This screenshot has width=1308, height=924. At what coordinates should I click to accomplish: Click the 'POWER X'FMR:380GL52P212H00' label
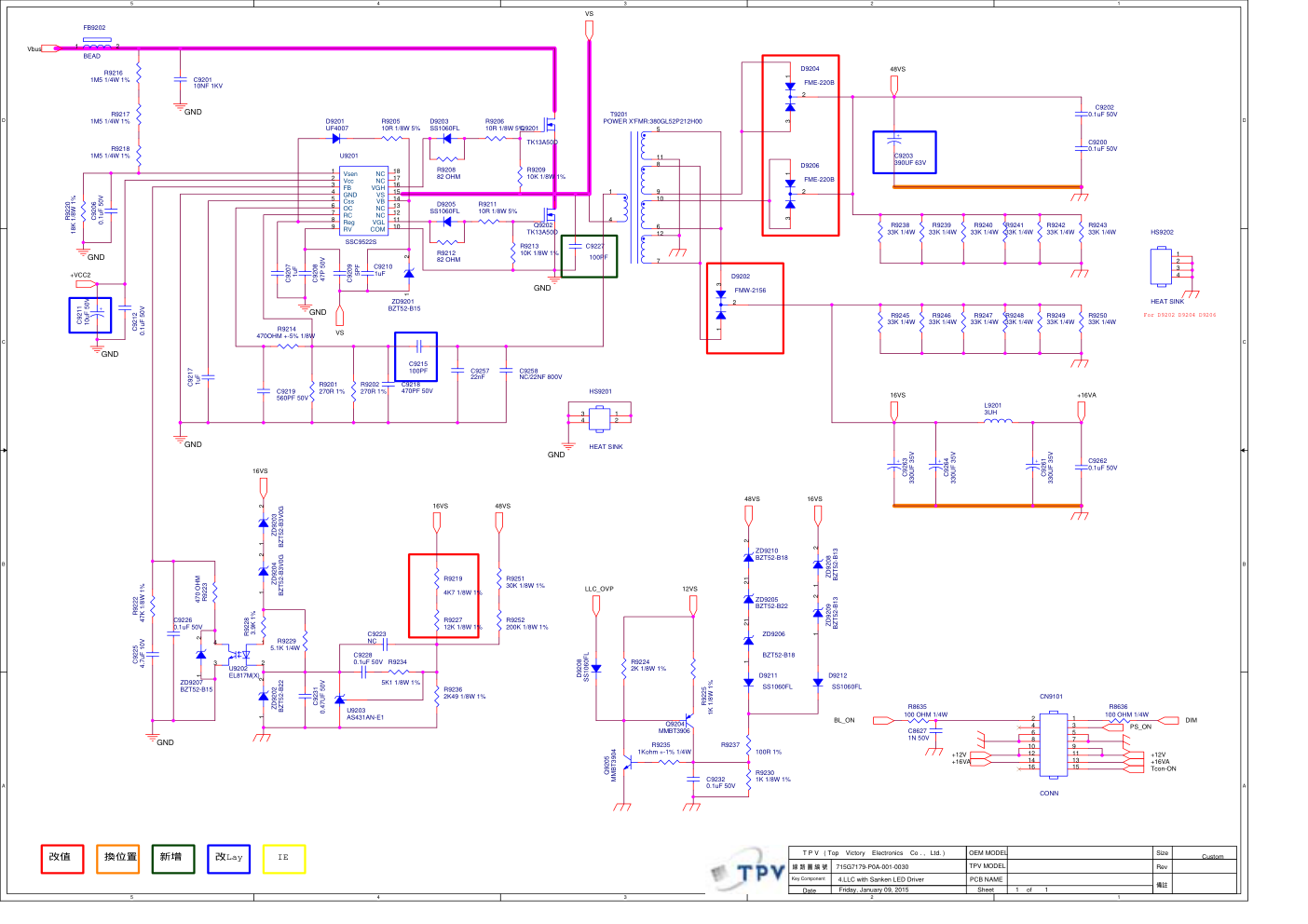(x=652, y=121)
